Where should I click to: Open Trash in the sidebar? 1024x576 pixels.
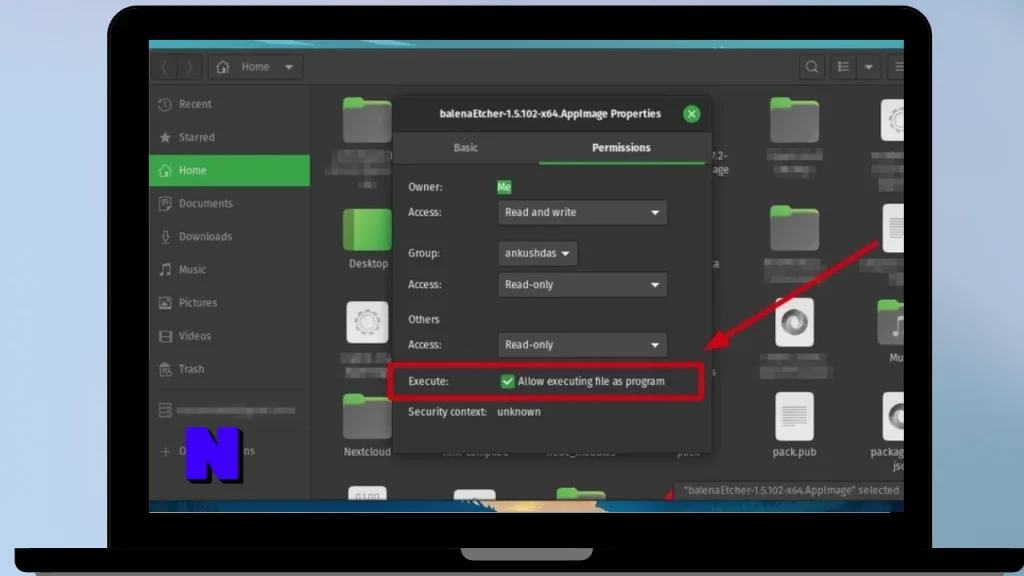click(229, 369)
